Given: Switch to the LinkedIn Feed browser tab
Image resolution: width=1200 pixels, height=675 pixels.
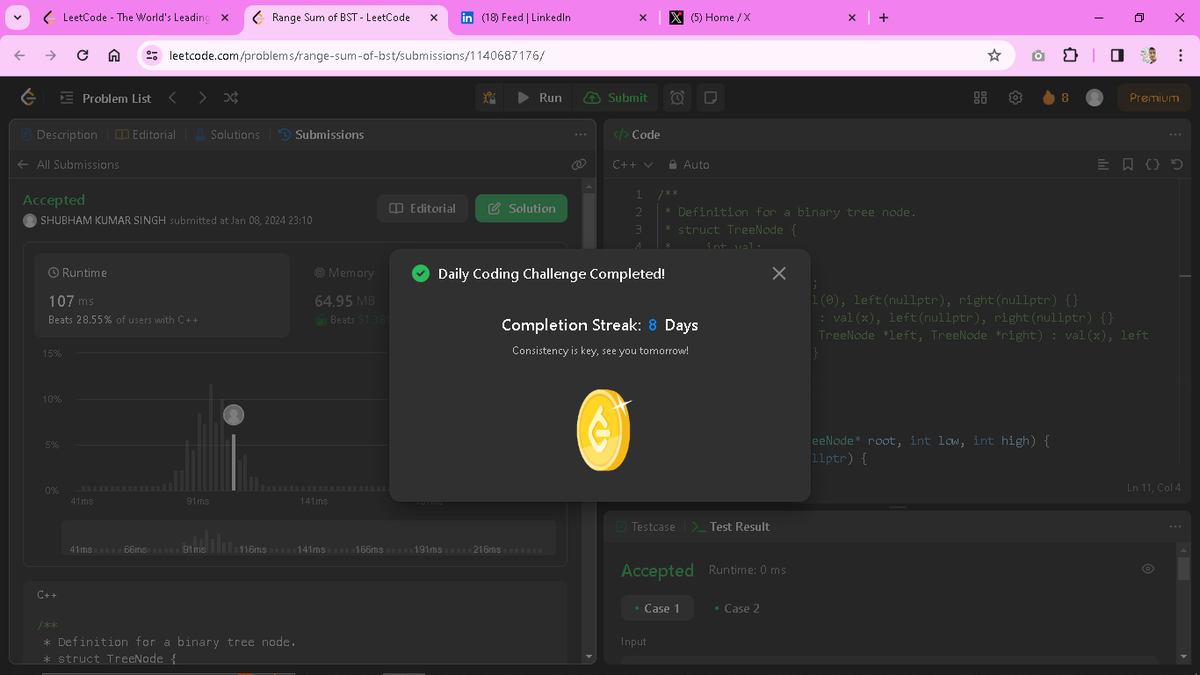Looking at the screenshot, I should (552, 17).
